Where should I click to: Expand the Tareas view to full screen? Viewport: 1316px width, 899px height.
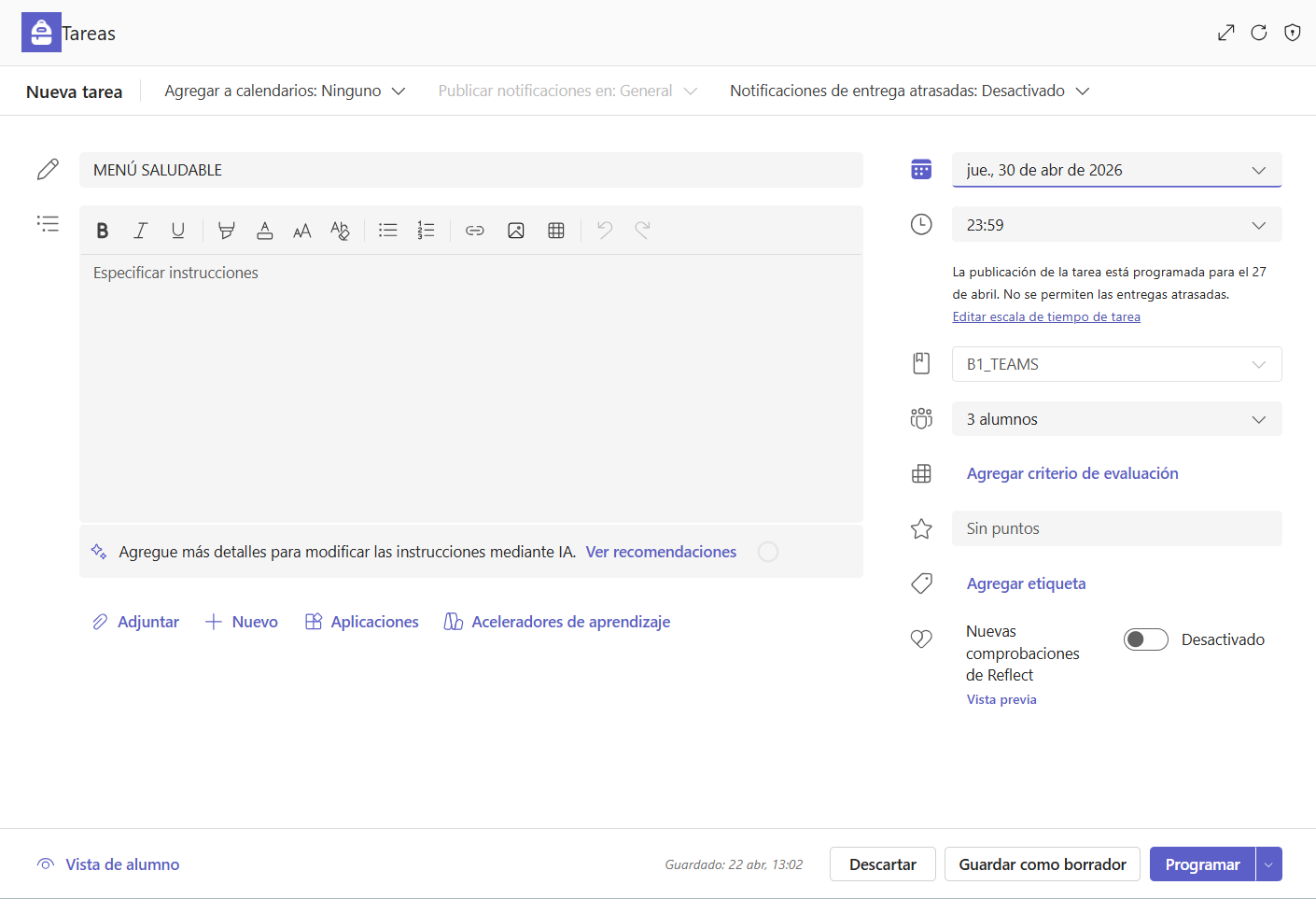[1226, 33]
